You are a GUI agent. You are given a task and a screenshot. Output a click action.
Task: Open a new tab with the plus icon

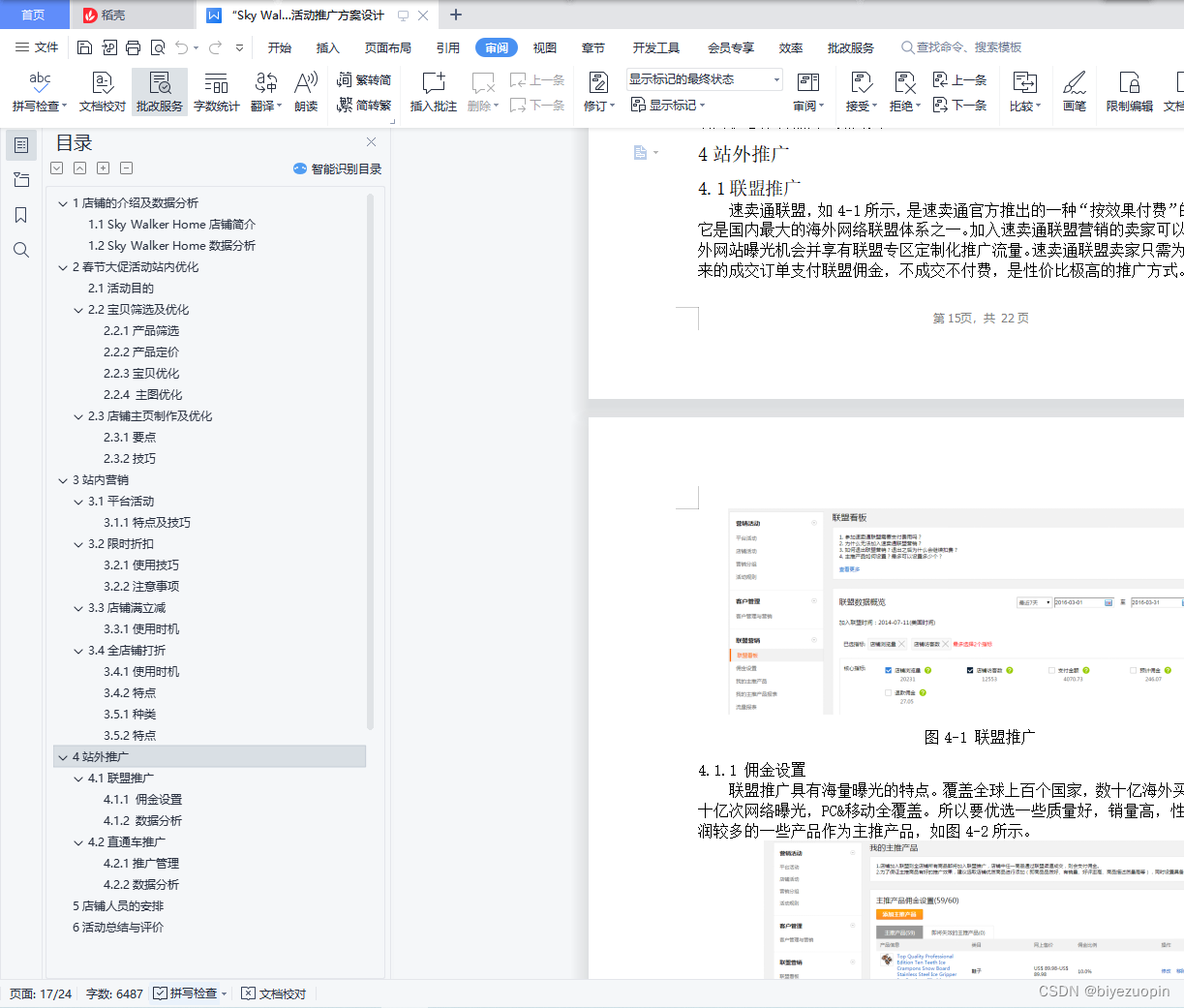pyautogui.click(x=456, y=15)
